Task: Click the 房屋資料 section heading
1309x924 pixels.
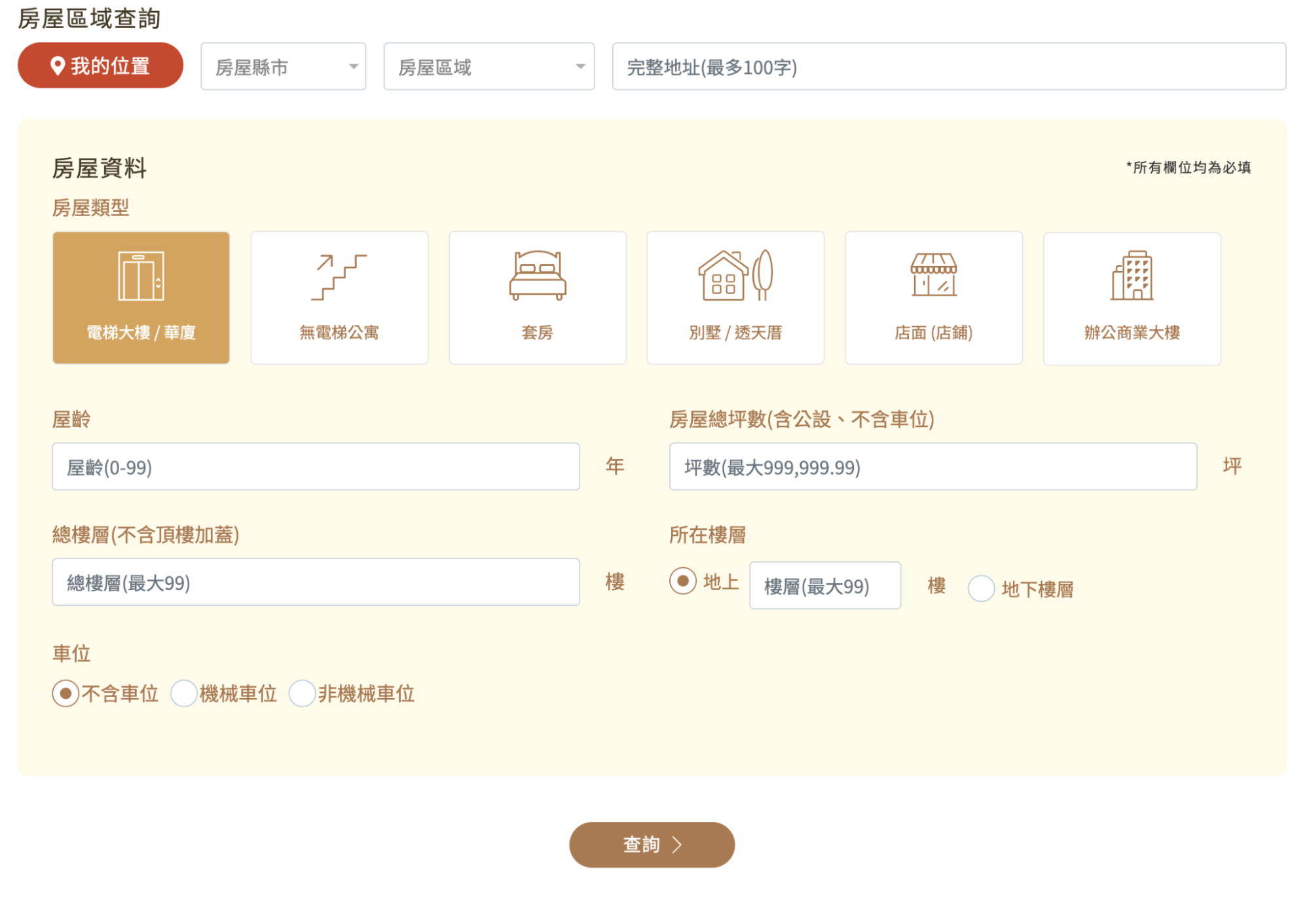Action: (100, 168)
